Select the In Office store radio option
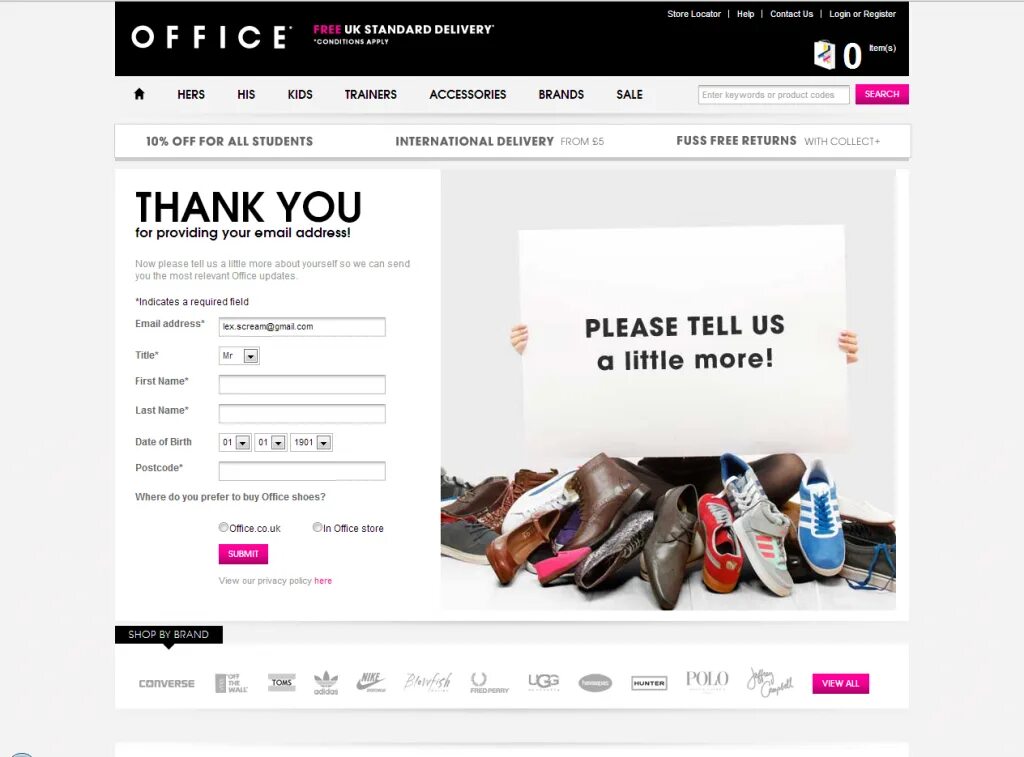This screenshot has height=757, width=1024. coord(317,527)
